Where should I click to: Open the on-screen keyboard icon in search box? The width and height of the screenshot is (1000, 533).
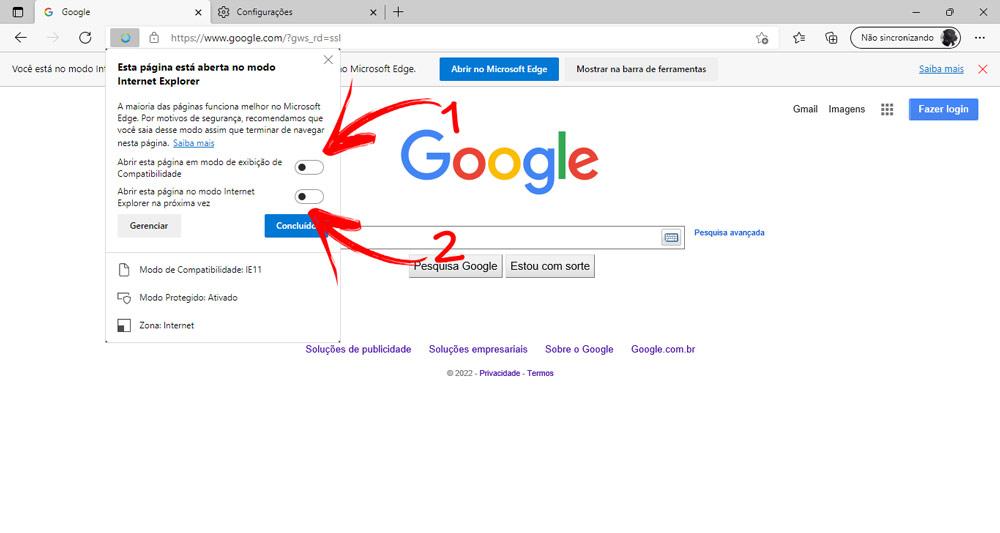point(671,238)
